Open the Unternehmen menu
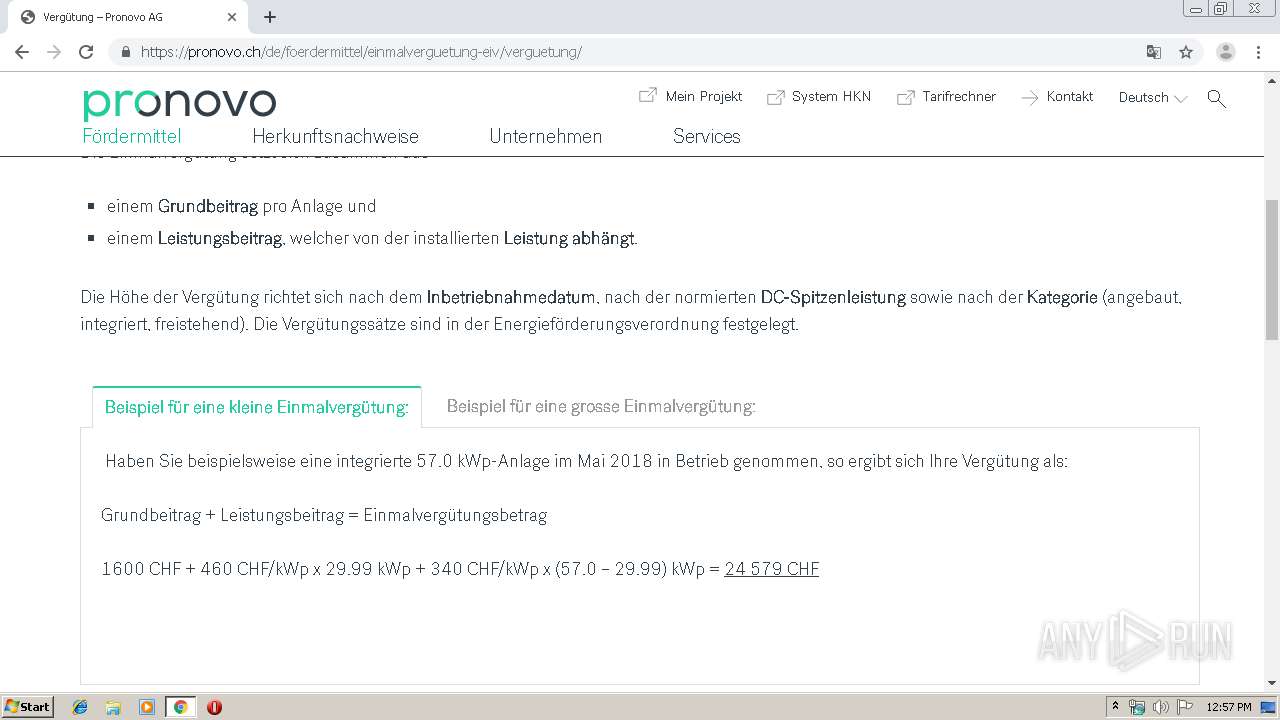Image resolution: width=1280 pixels, height=720 pixels. pyautogui.click(x=546, y=137)
